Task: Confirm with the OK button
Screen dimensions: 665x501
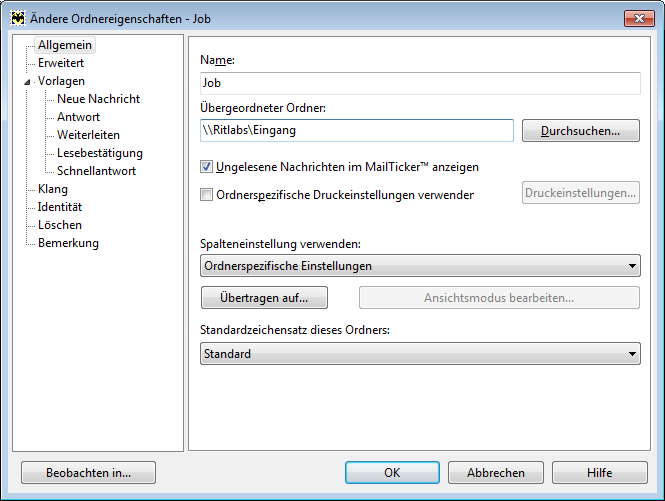Action: pyautogui.click(x=392, y=473)
